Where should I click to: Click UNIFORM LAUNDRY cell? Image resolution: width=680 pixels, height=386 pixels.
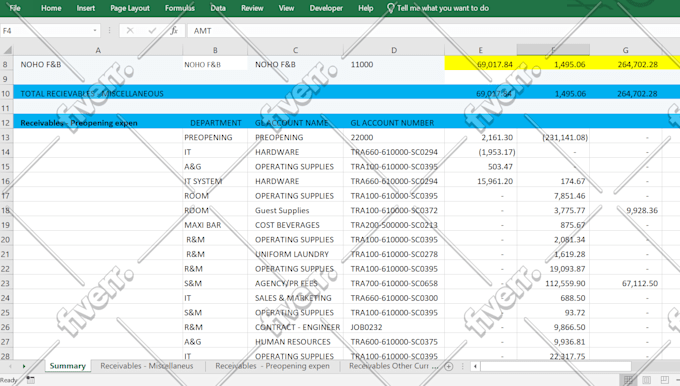click(x=295, y=254)
